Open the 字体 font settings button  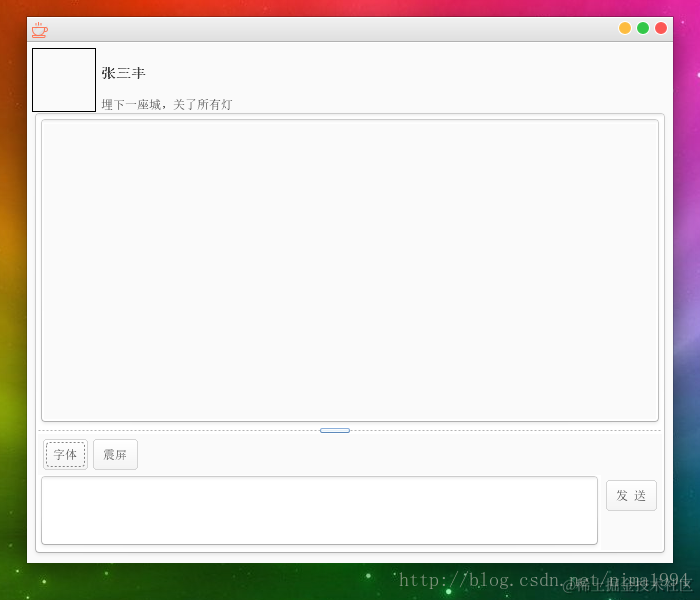click(x=66, y=454)
